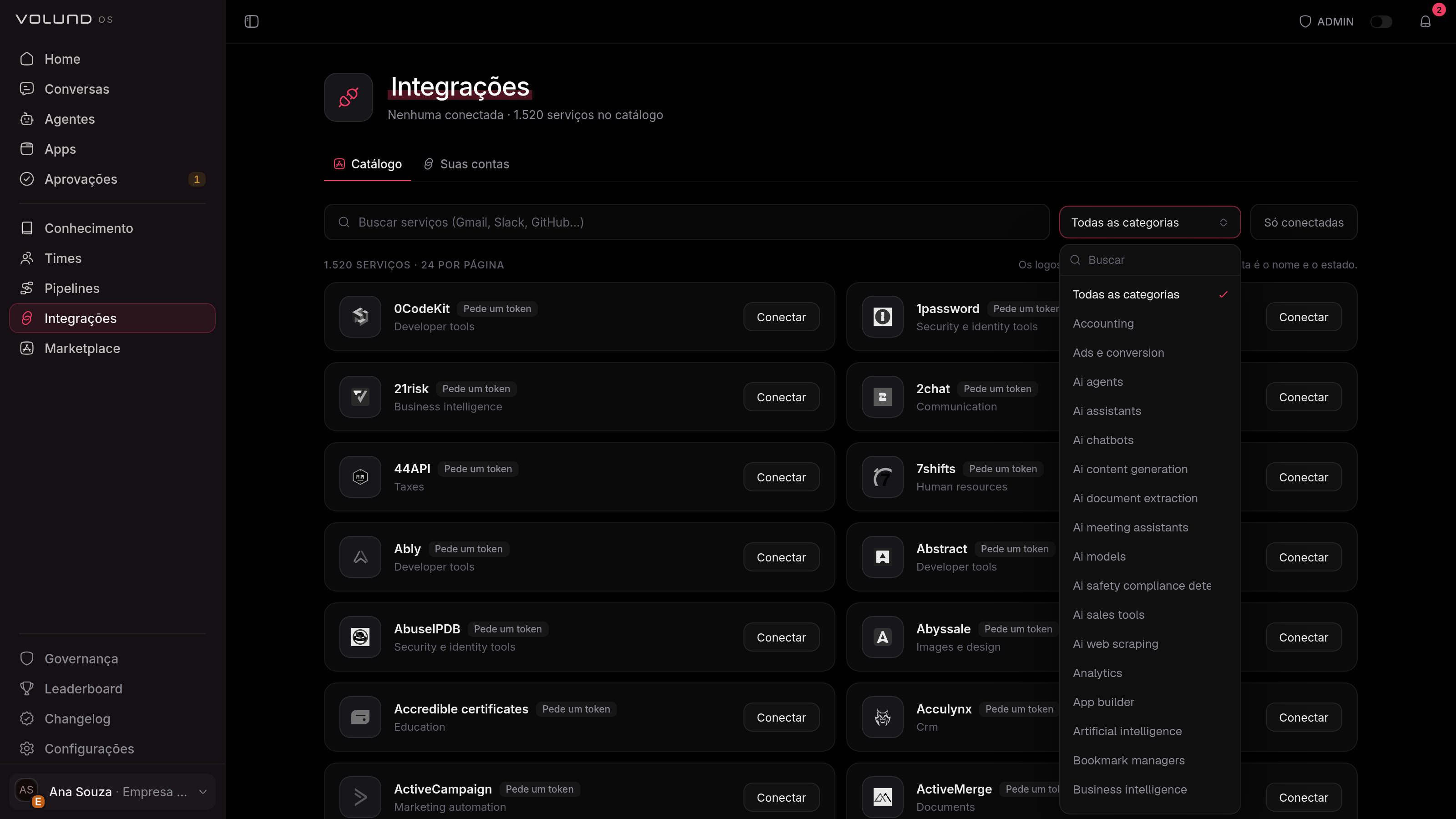Open Changelog in the sidebar
Screen dimensions: 1456x819
point(112,718)
